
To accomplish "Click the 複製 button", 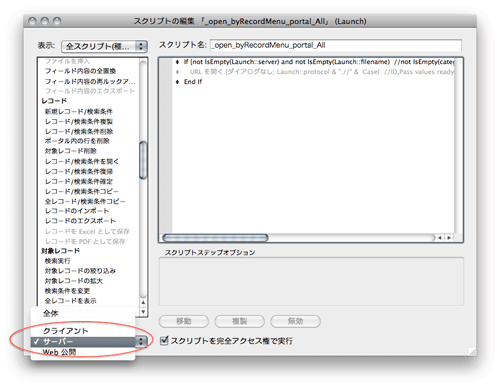I will click(x=239, y=321).
